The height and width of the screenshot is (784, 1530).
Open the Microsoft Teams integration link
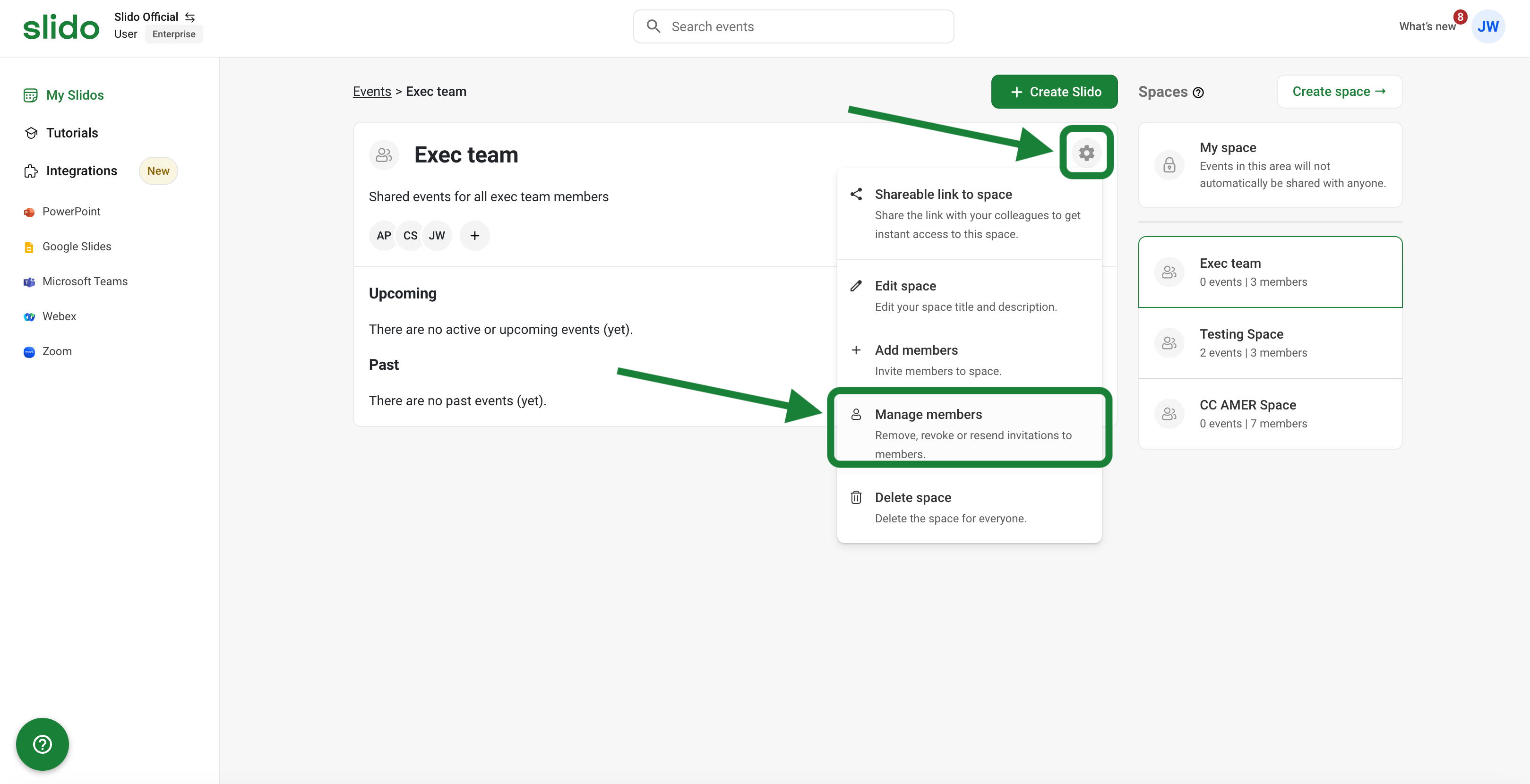85,282
